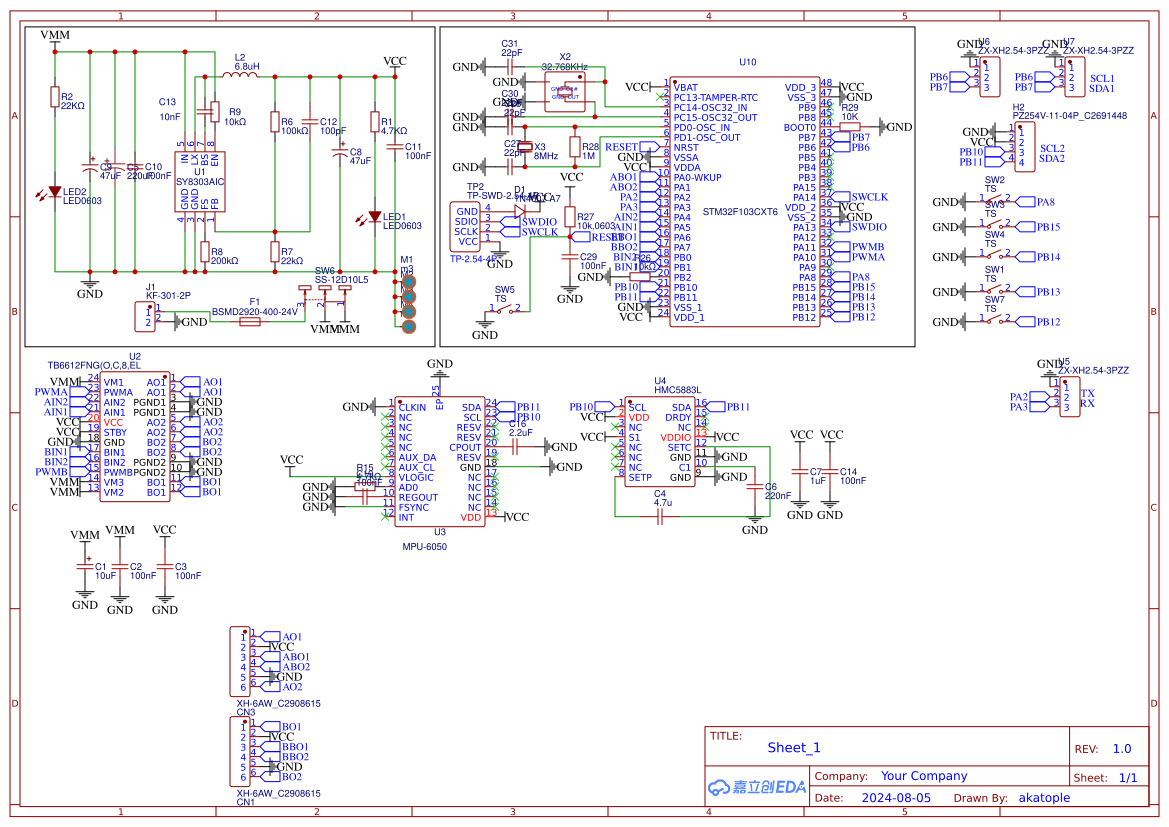Click the STM32F103CXT6 part name
This screenshot has height=827, width=1169.
pos(740,212)
